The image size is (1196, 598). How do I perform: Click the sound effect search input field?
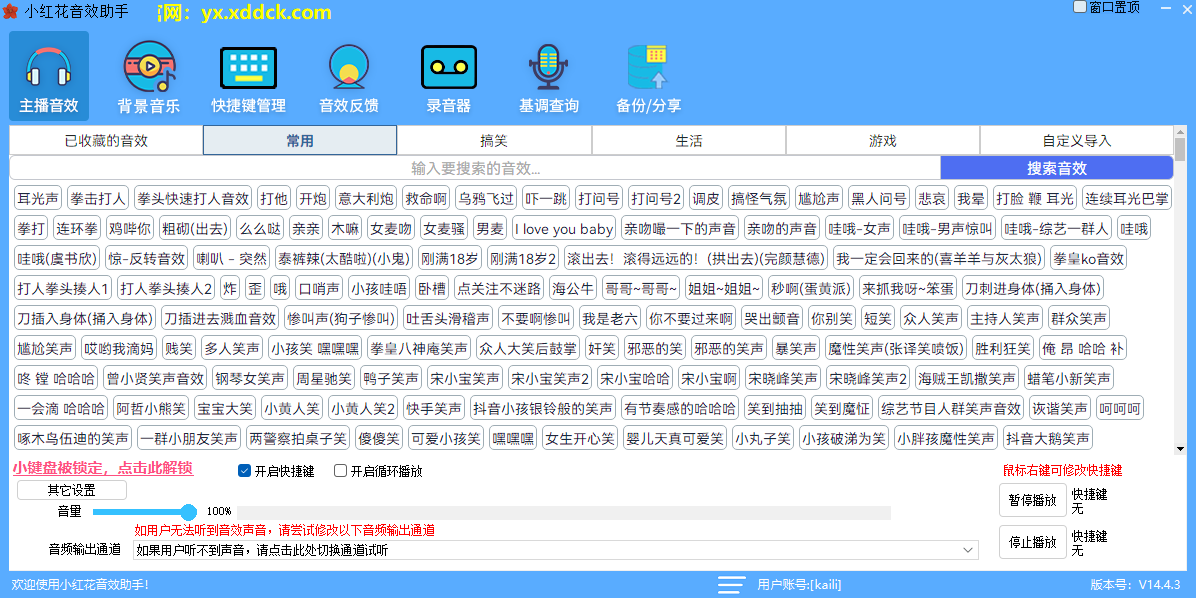click(x=475, y=168)
